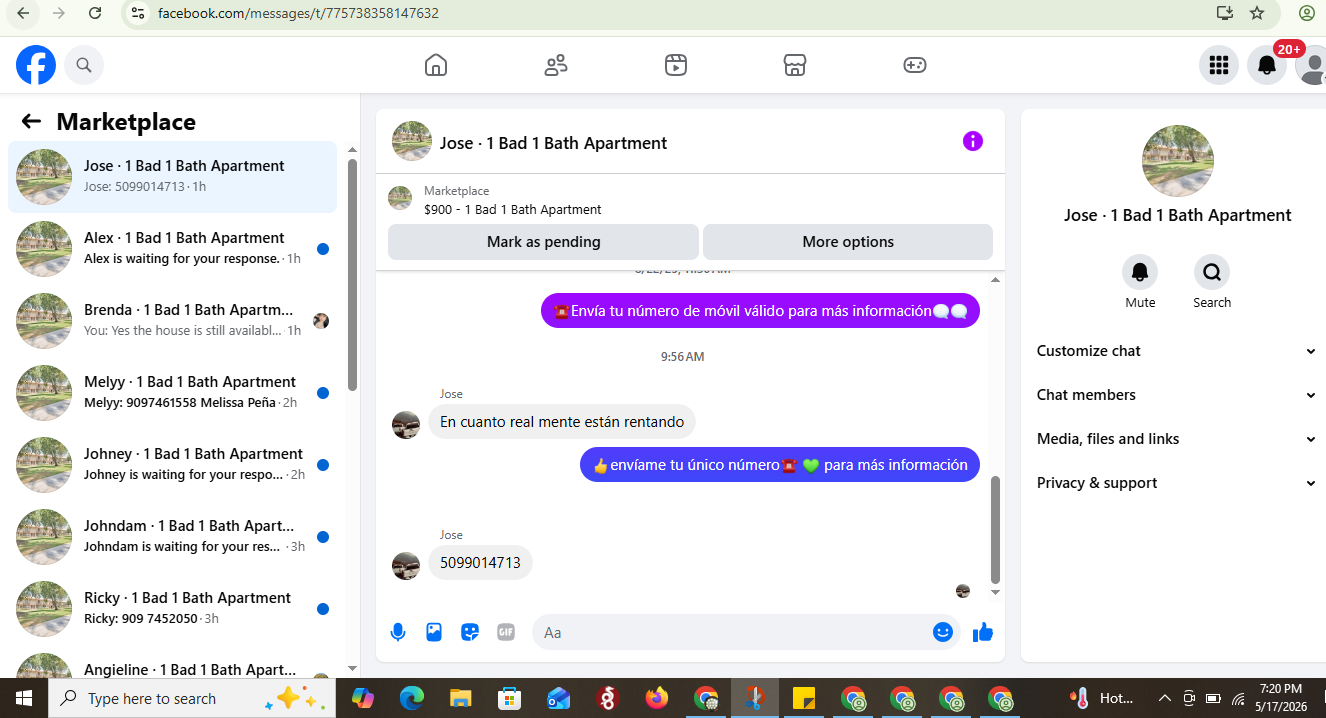Open Brenda conversation in chat list
1326x718 pixels.
[172, 321]
